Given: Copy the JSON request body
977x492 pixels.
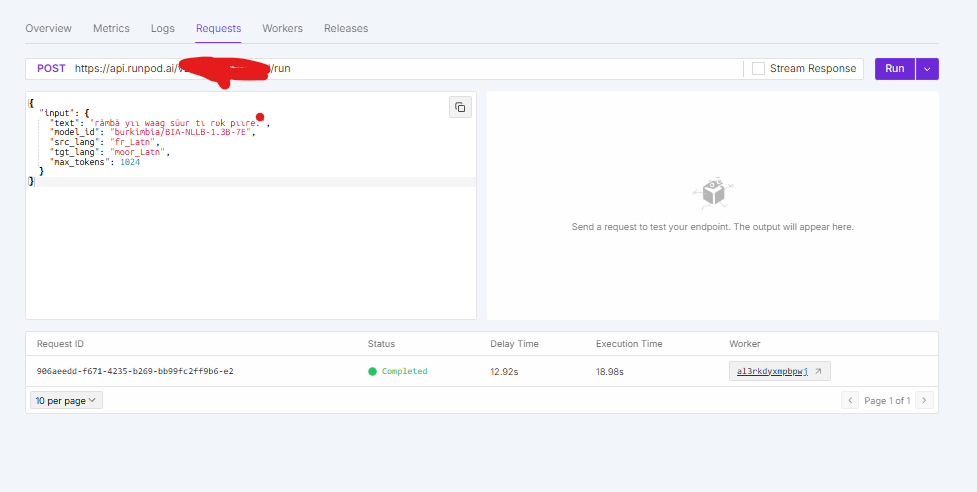Looking at the screenshot, I should pos(460,107).
